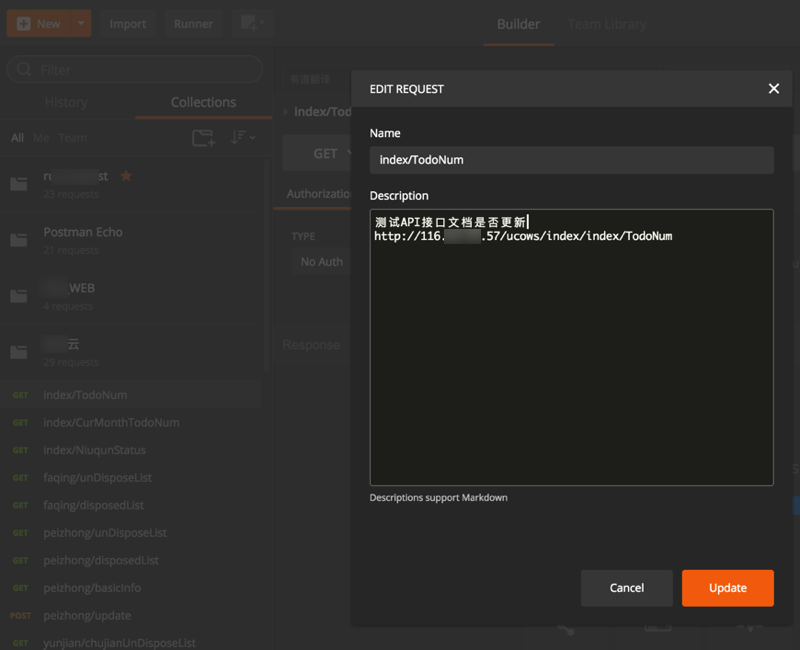The image size is (800, 650).
Task: Click the new collection folder icon
Action: coord(203,138)
